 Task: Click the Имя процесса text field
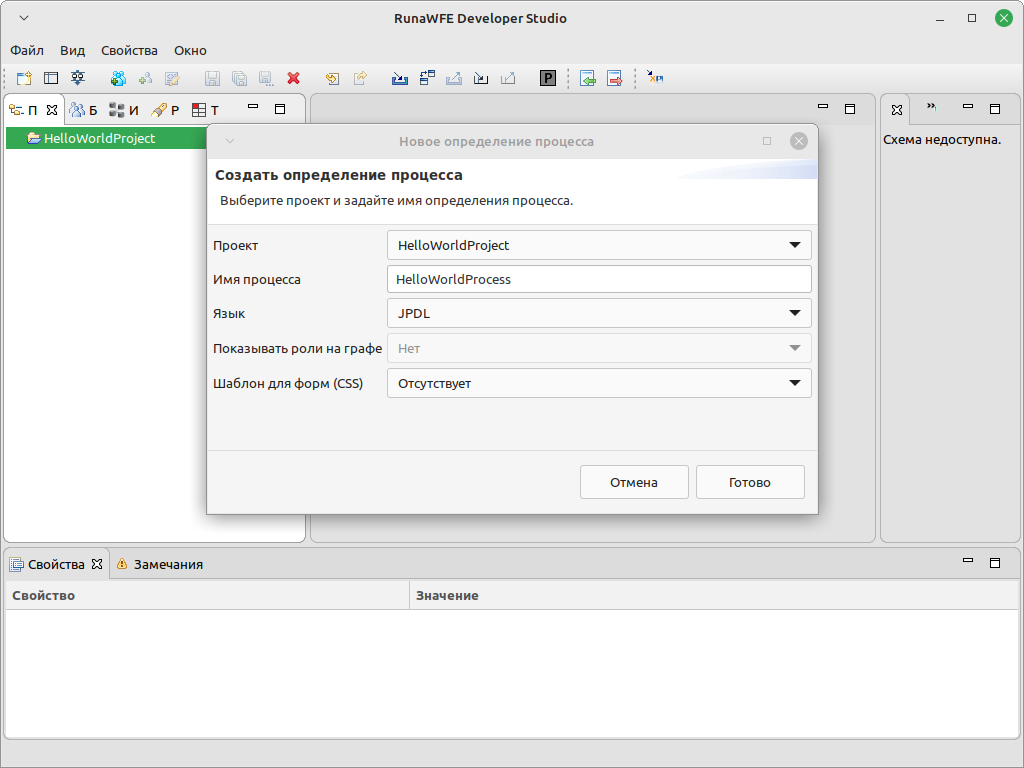[599, 280]
